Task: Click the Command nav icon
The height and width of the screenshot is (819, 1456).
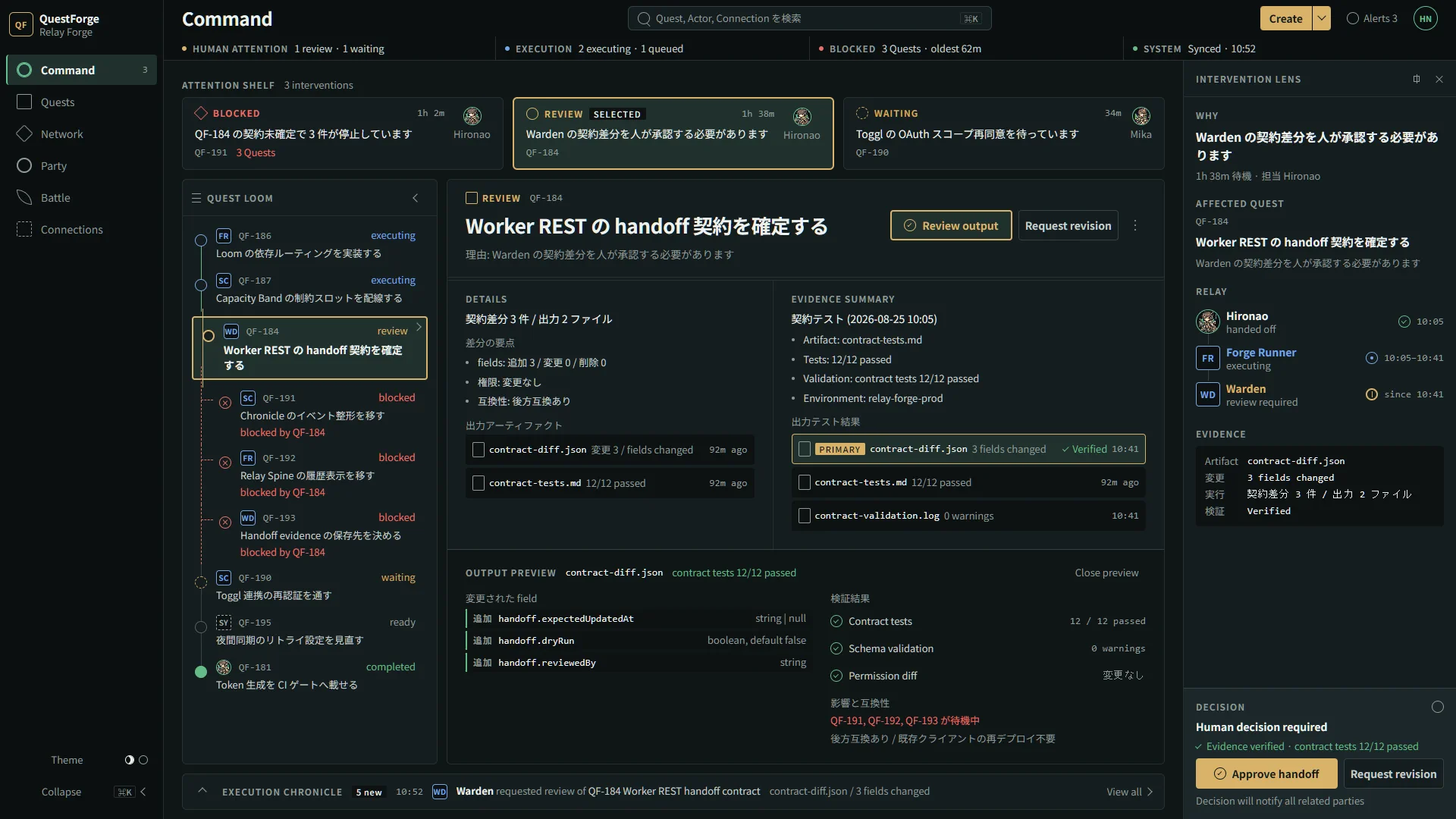Action: point(24,70)
